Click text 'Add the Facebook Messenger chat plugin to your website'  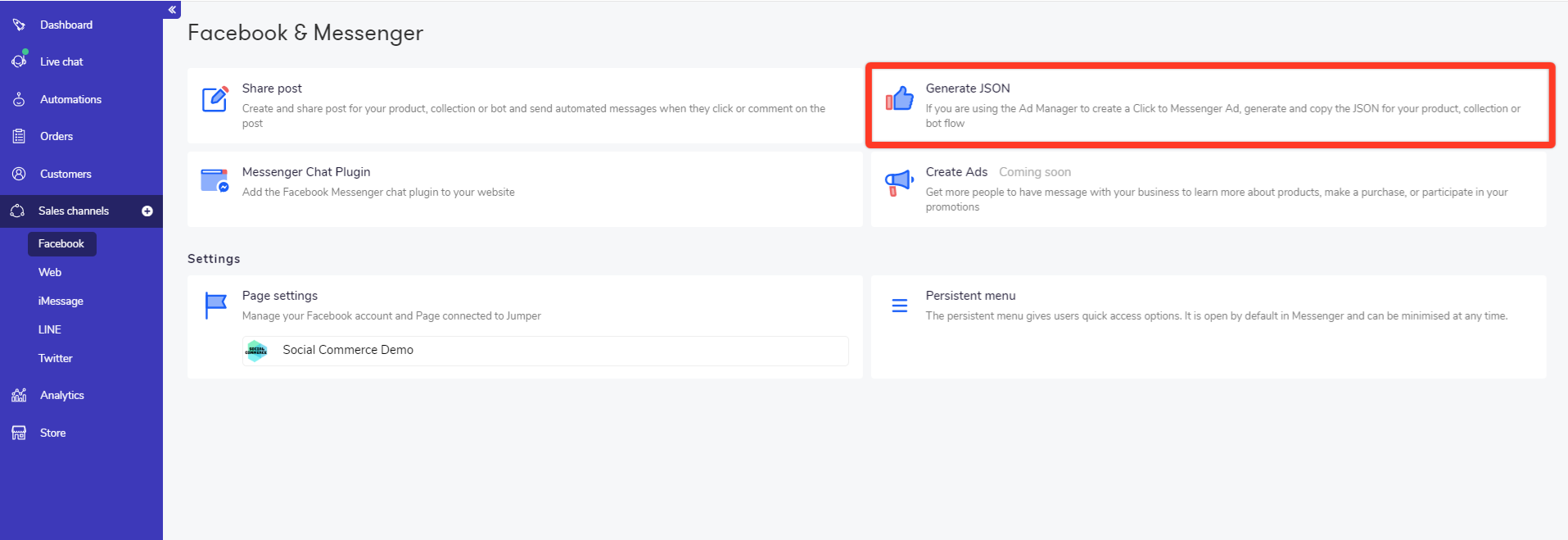tap(378, 192)
